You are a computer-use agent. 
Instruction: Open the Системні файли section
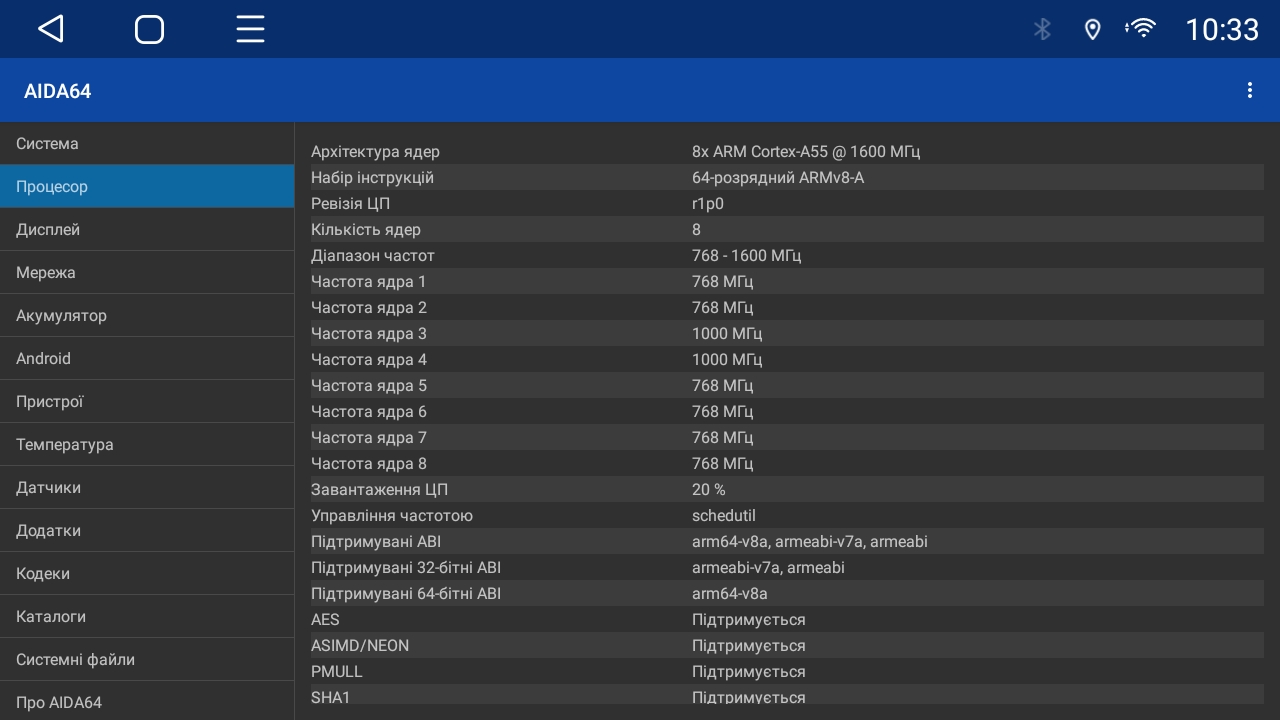[x=147, y=659]
